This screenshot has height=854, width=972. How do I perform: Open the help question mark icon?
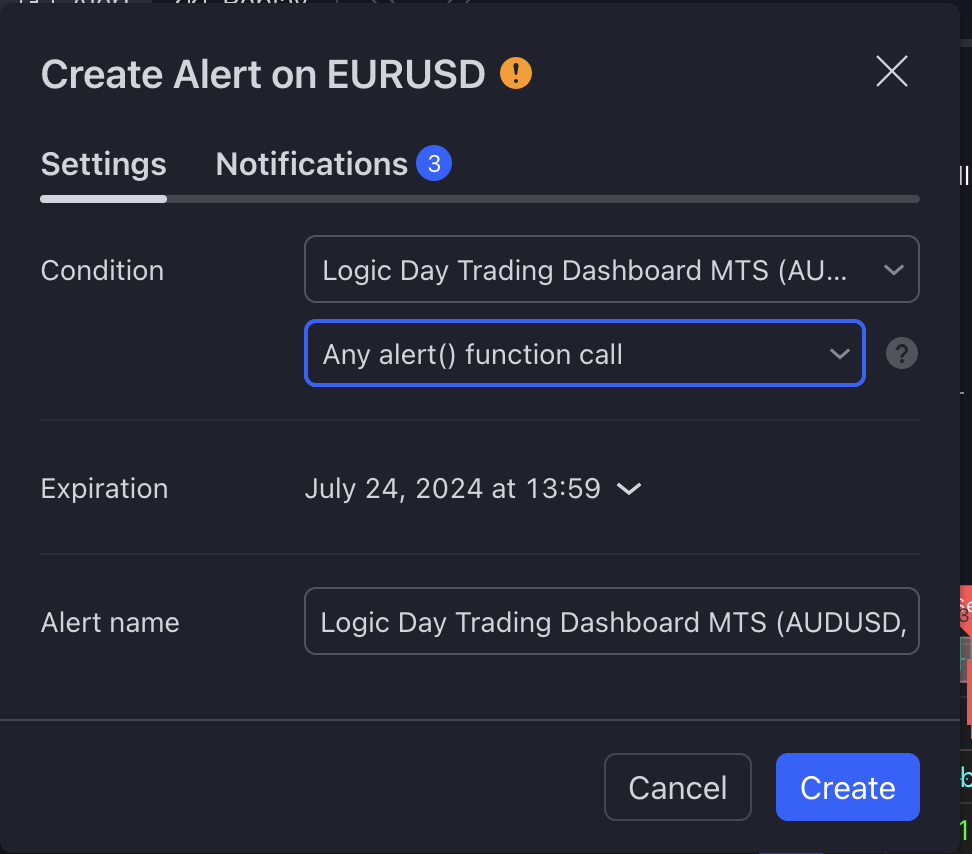pos(901,353)
